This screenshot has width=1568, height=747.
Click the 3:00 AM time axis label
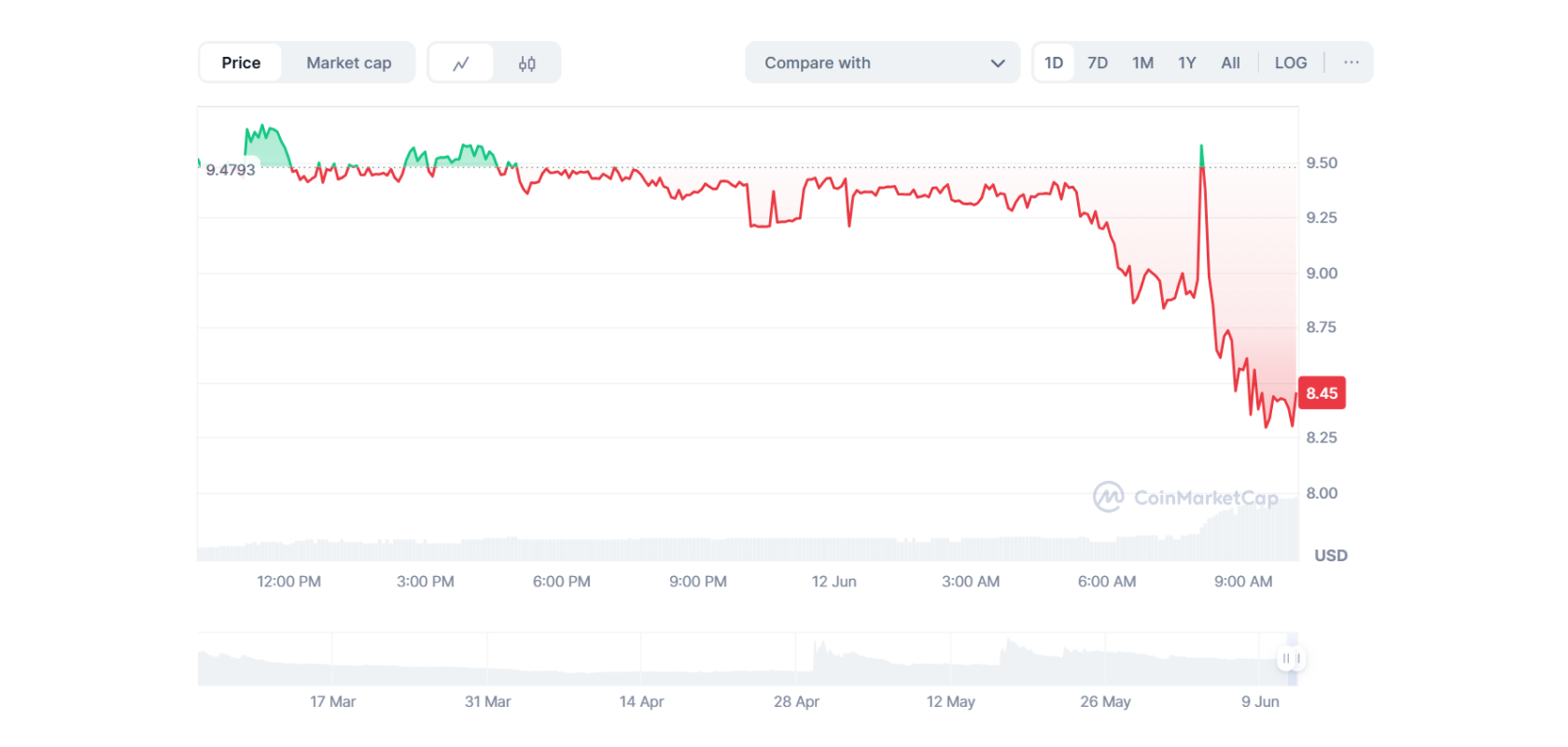point(970,582)
